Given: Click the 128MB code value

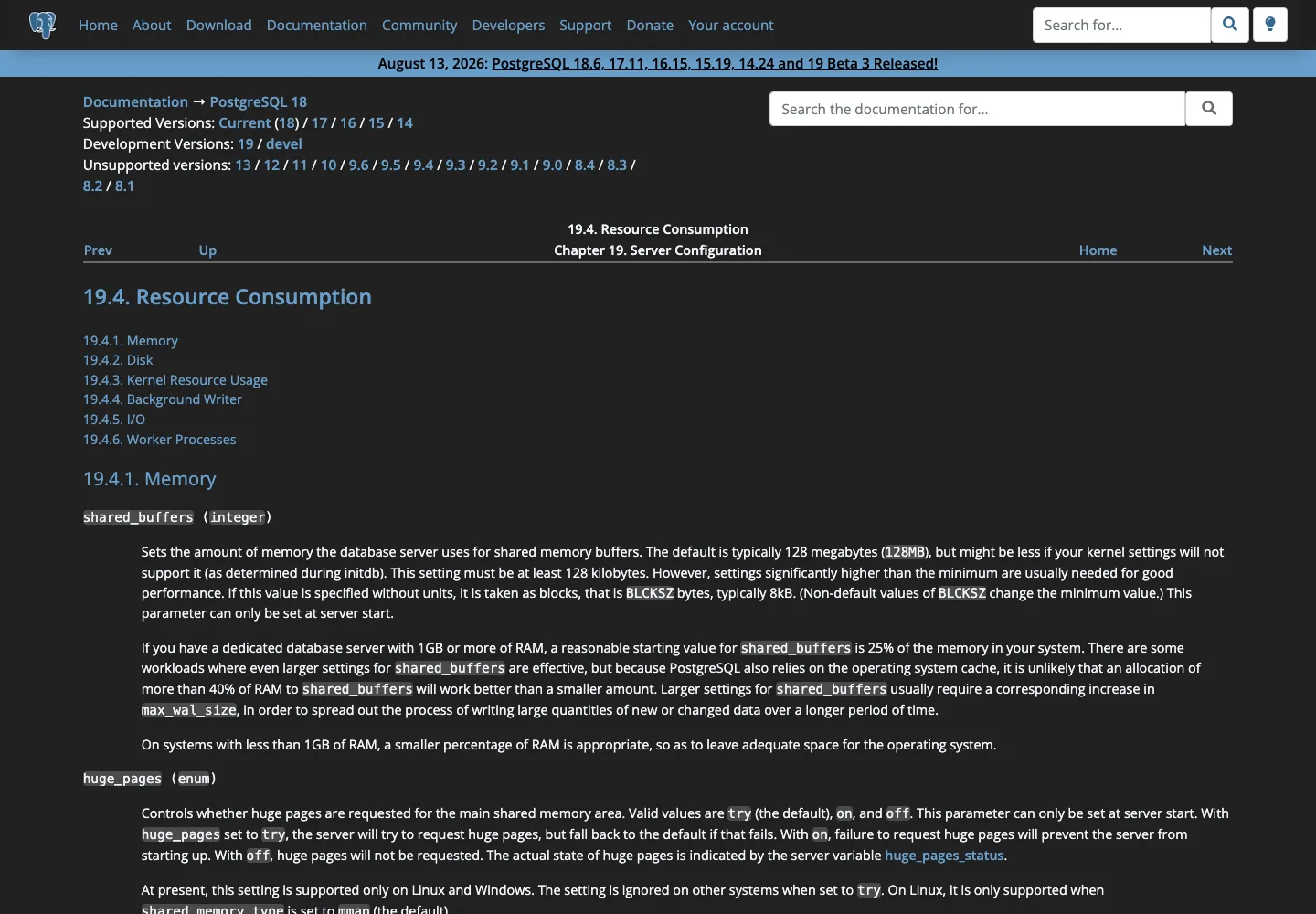Looking at the screenshot, I should click(905, 552).
